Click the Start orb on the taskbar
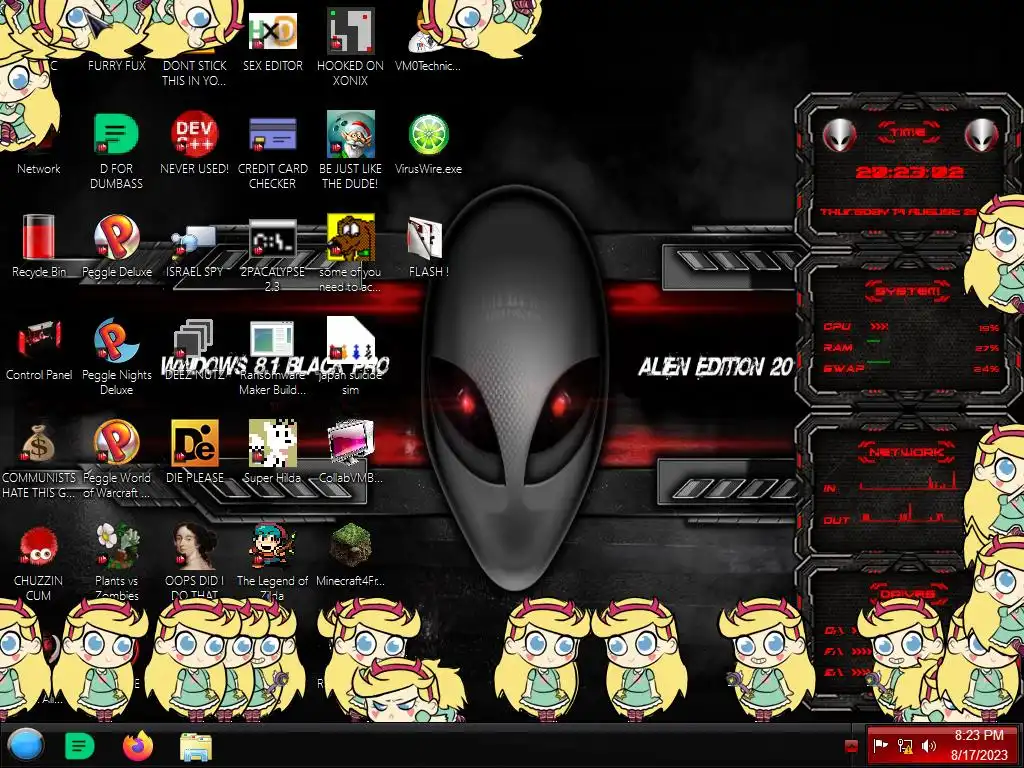This screenshot has height=768, width=1024. click(x=26, y=745)
